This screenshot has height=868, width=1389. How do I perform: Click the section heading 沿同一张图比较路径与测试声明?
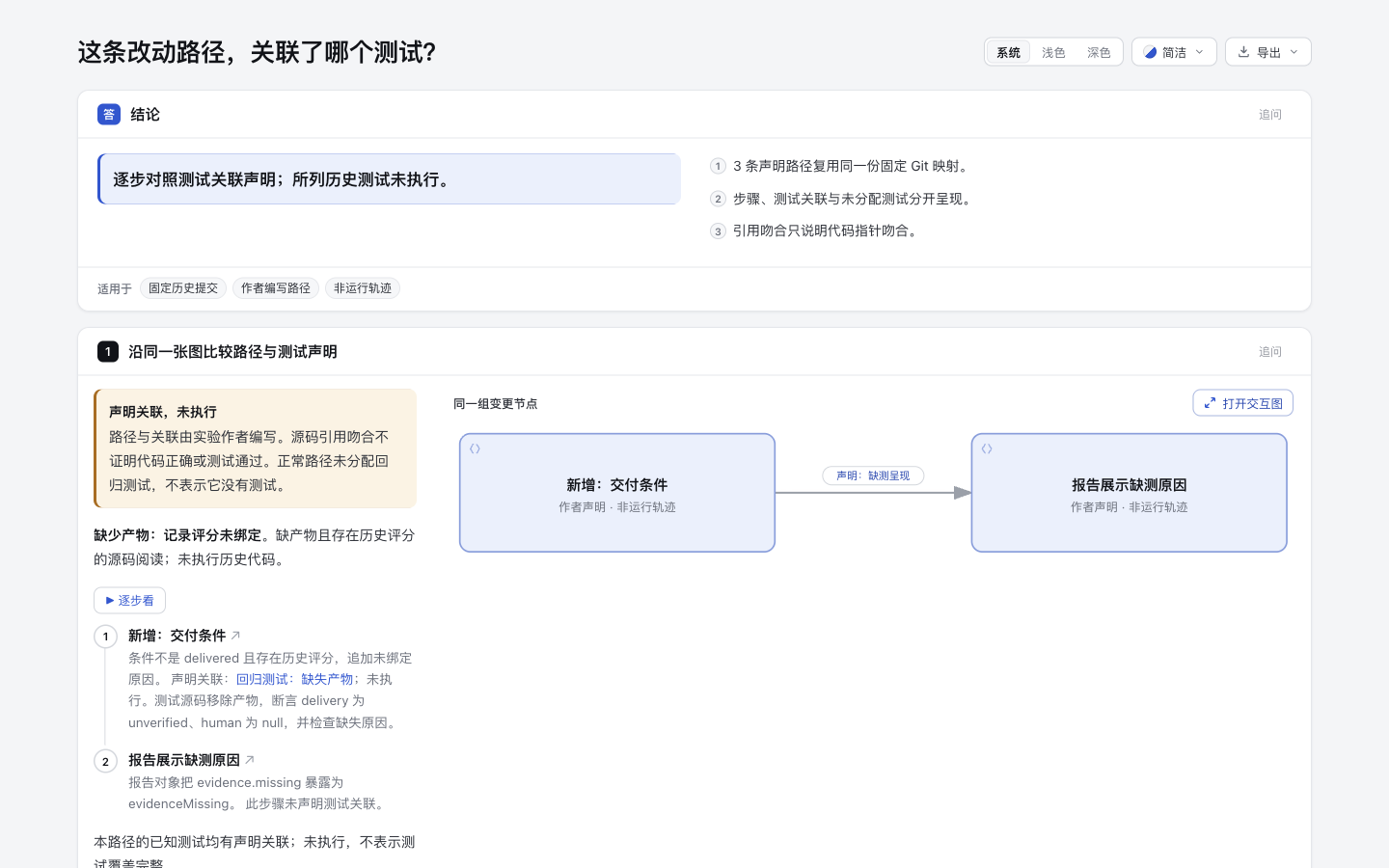tap(232, 352)
